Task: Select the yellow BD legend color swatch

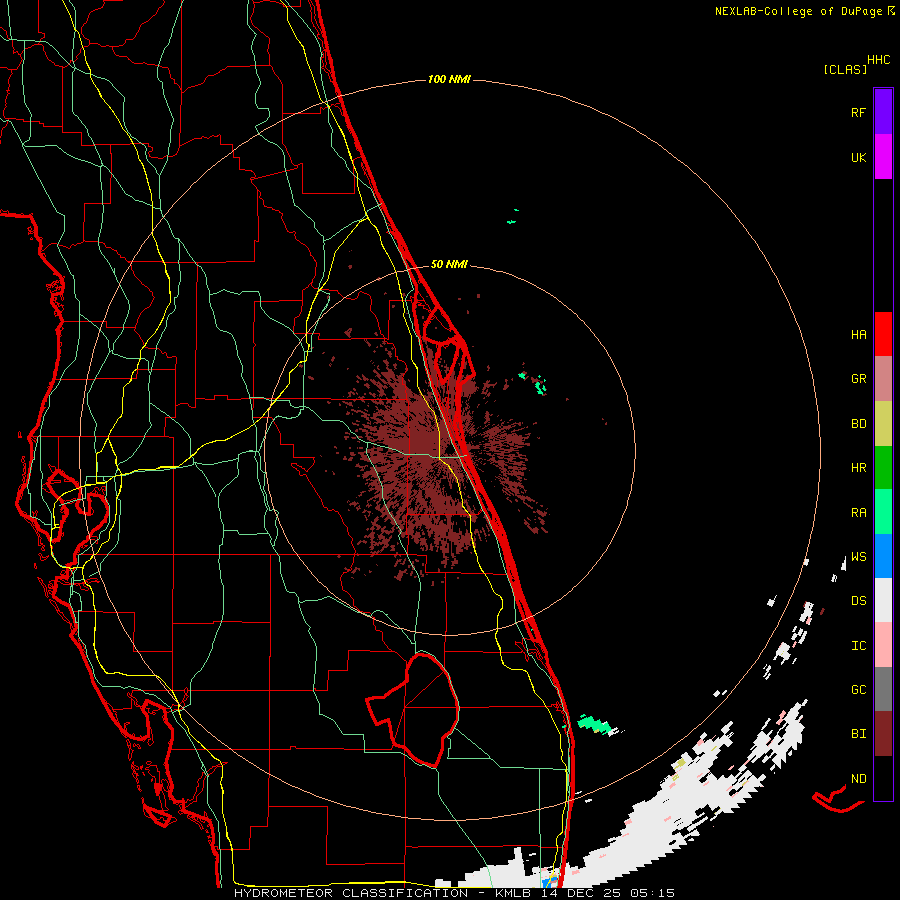Action: 883,424
